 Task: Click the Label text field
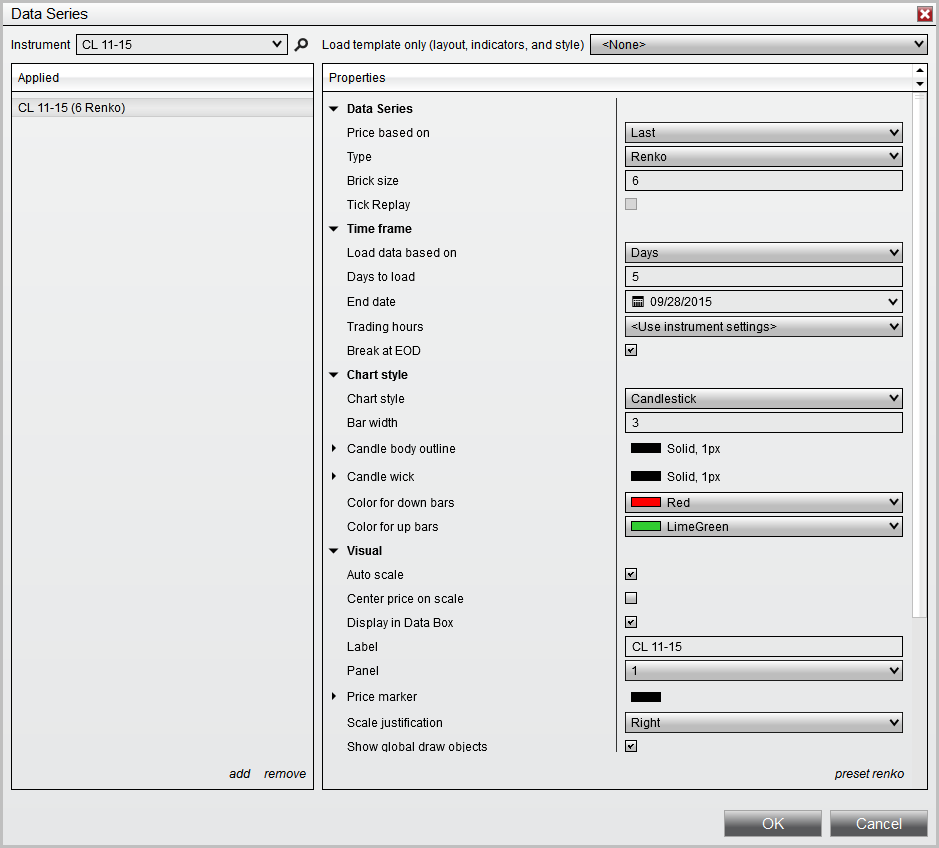pyautogui.click(x=764, y=647)
